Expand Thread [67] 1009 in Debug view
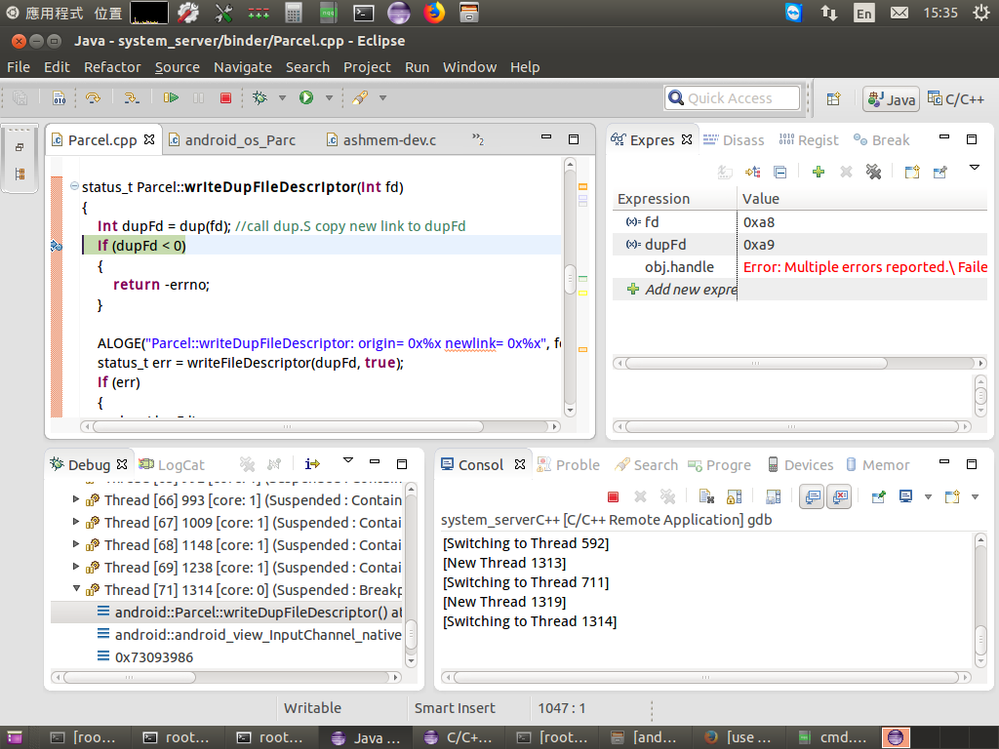Viewport: 999px width, 749px height. (x=76, y=522)
